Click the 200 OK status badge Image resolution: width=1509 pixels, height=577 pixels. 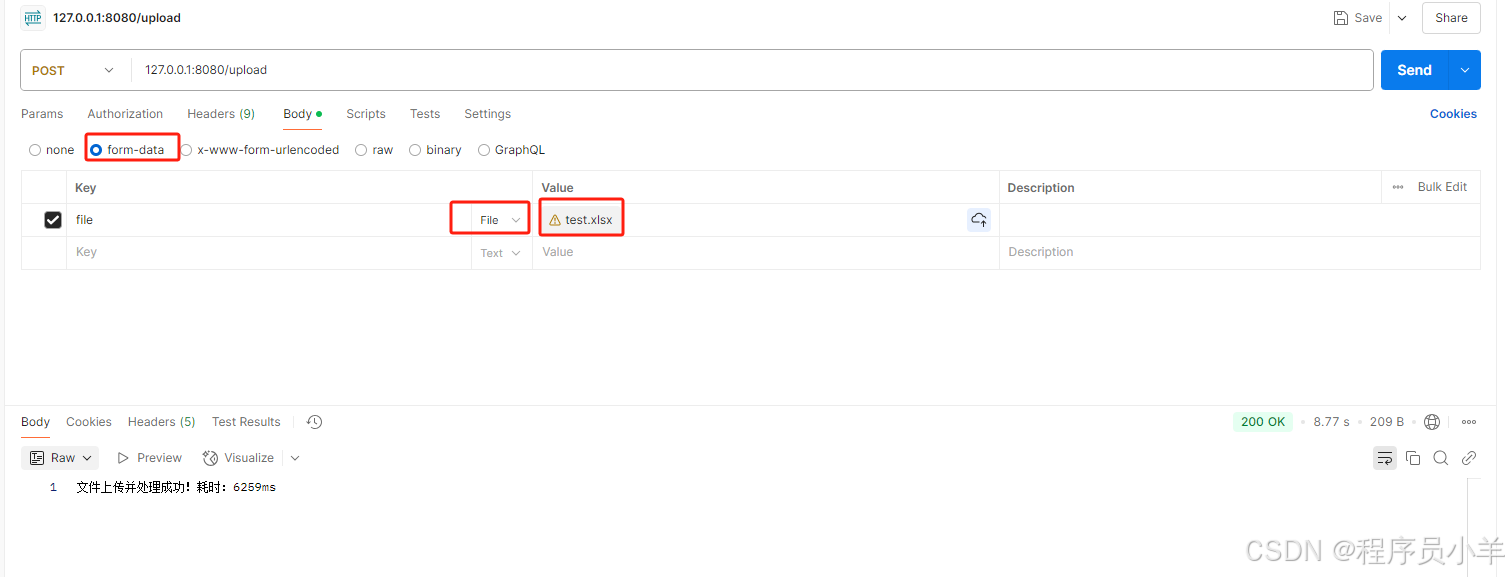point(1262,421)
